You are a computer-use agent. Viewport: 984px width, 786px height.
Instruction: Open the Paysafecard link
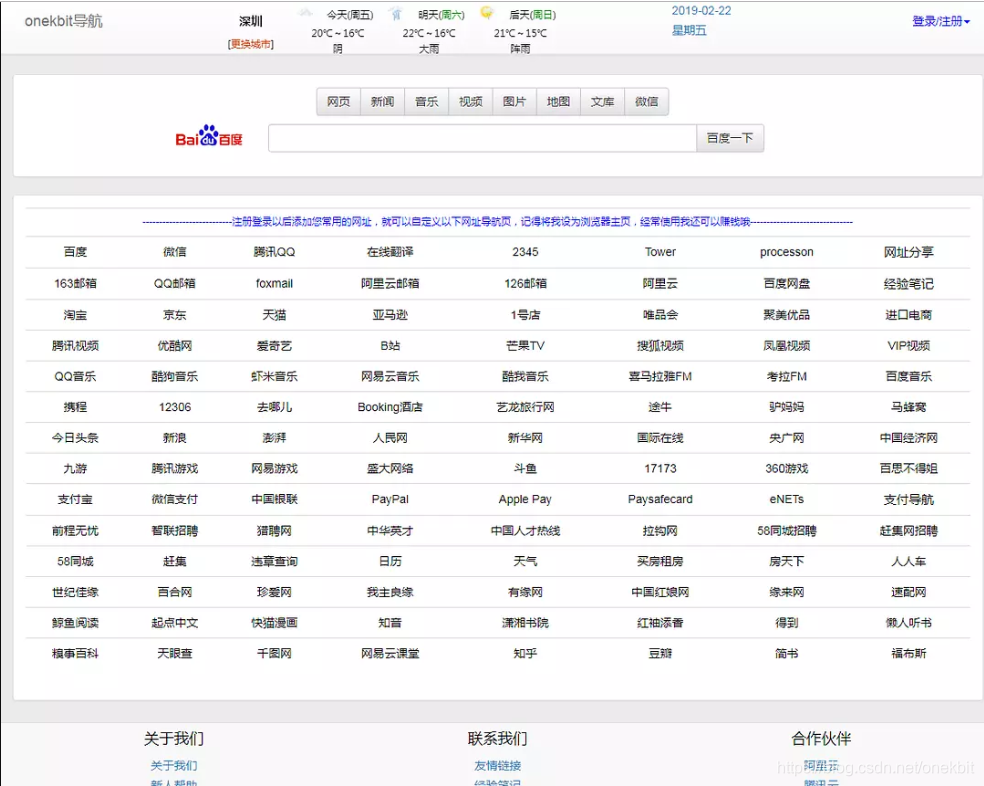pyautogui.click(x=660, y=499)
